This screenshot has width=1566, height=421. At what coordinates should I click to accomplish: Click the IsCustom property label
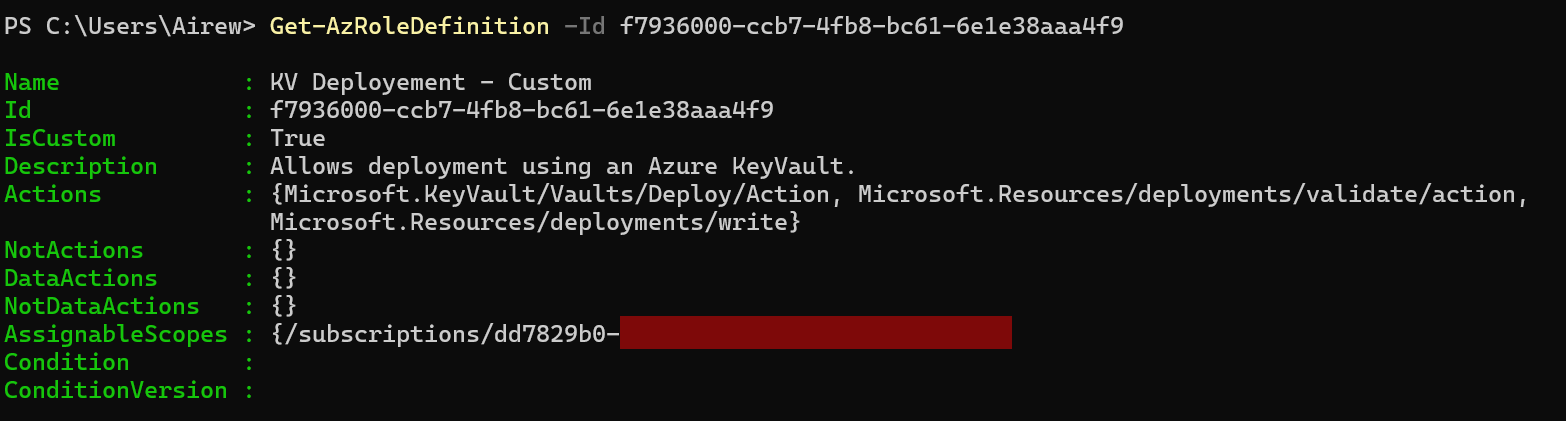60,138
